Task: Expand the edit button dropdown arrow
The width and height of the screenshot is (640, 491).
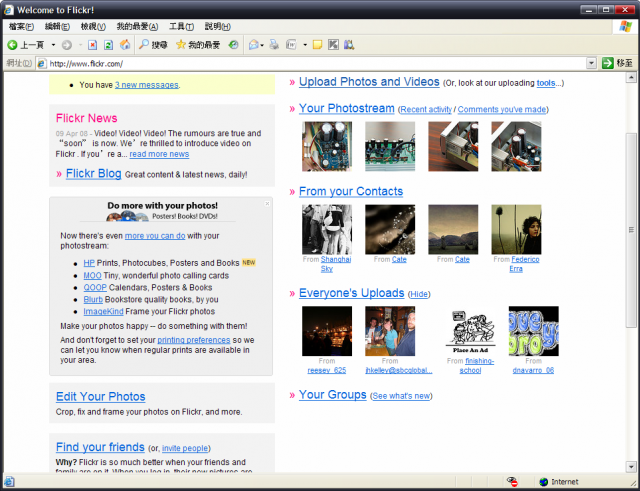Action: 305,45
